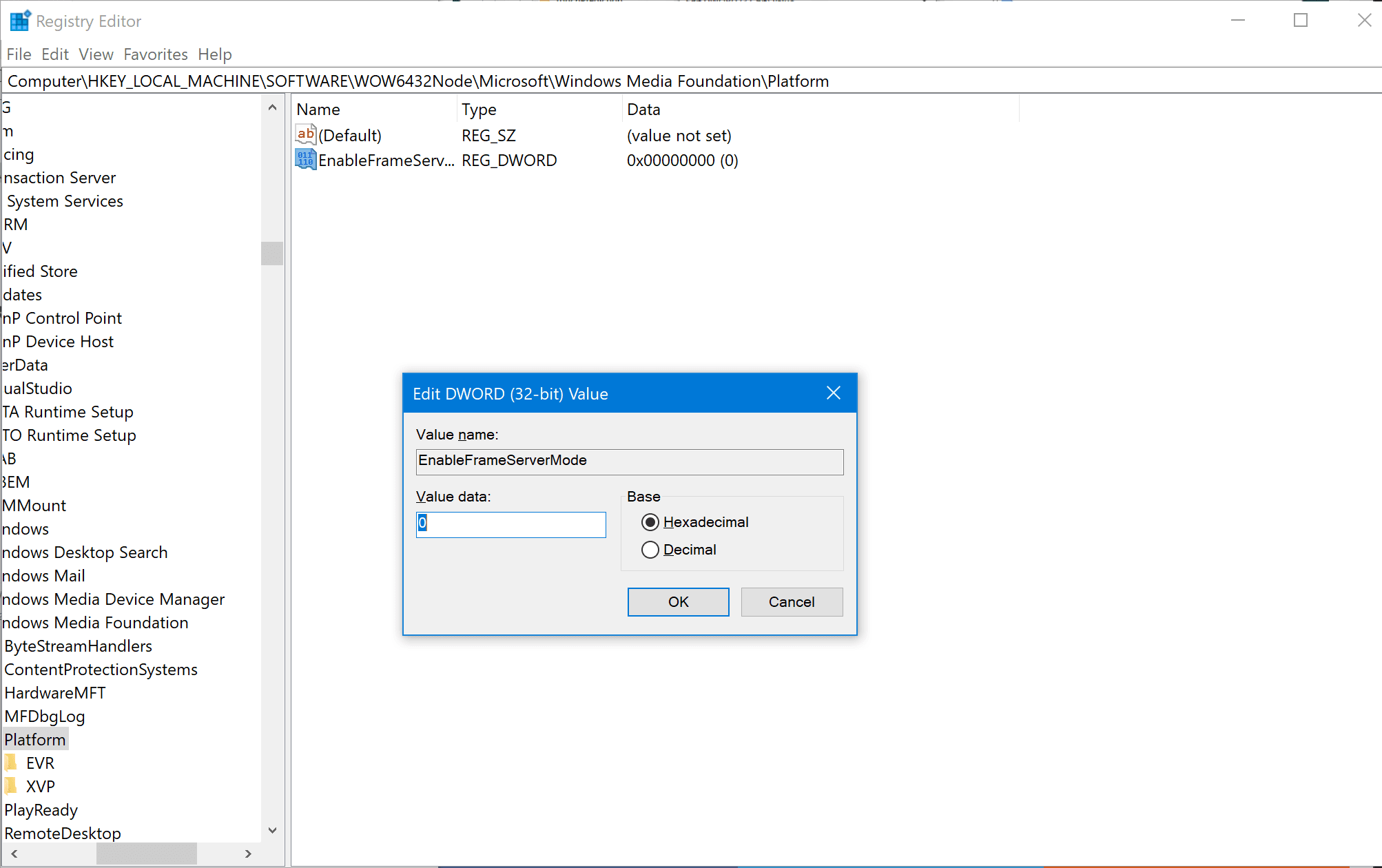Click the vertical scrollbar thumb in tree
Screen dimensions: 1382x868
[x=272, y=253]
